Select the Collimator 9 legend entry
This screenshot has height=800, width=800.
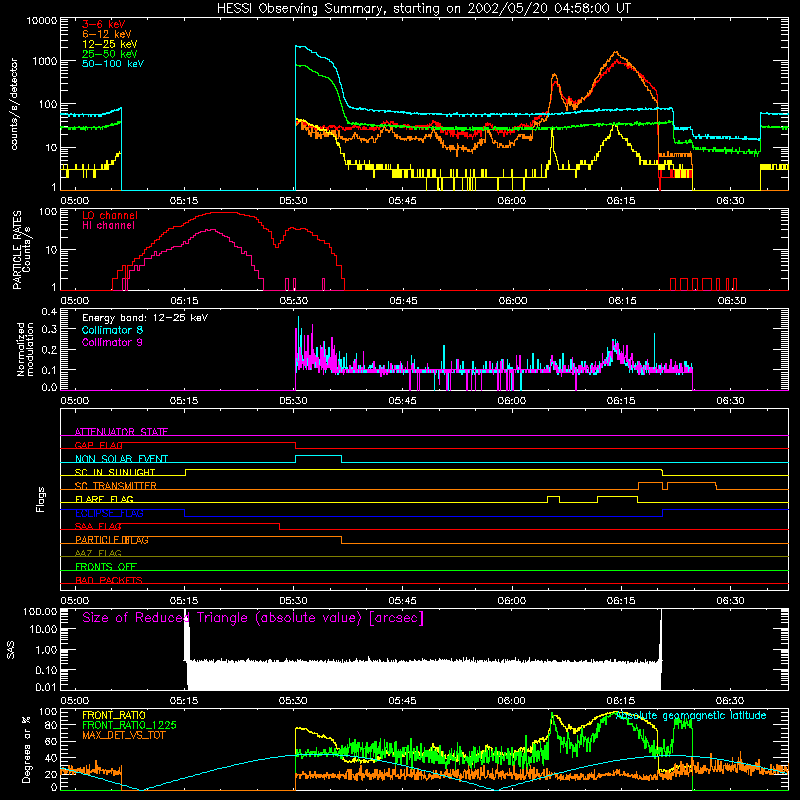[112, 342]
